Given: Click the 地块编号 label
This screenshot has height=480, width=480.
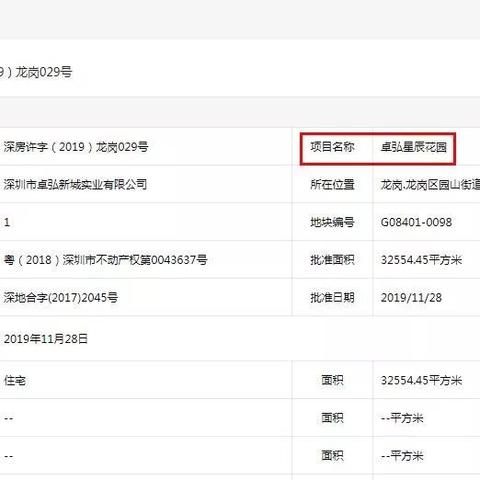Looking at the screenshot, I should [332, 222].
